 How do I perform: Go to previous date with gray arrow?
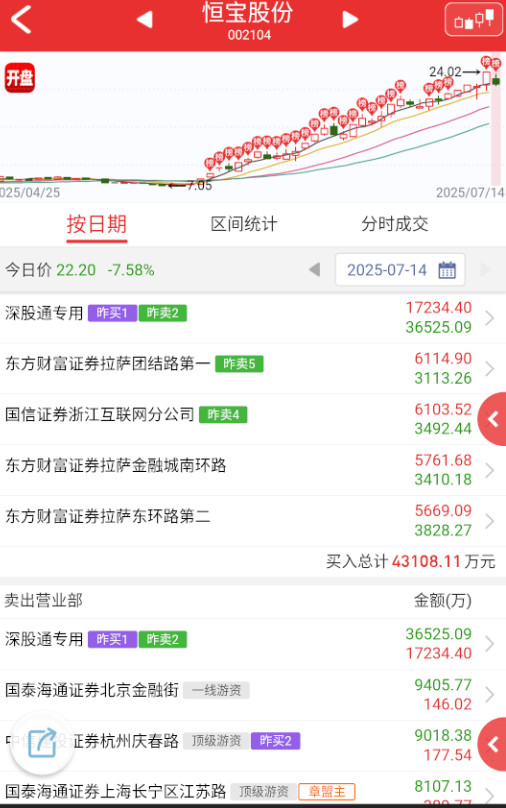tap(314, 270)
